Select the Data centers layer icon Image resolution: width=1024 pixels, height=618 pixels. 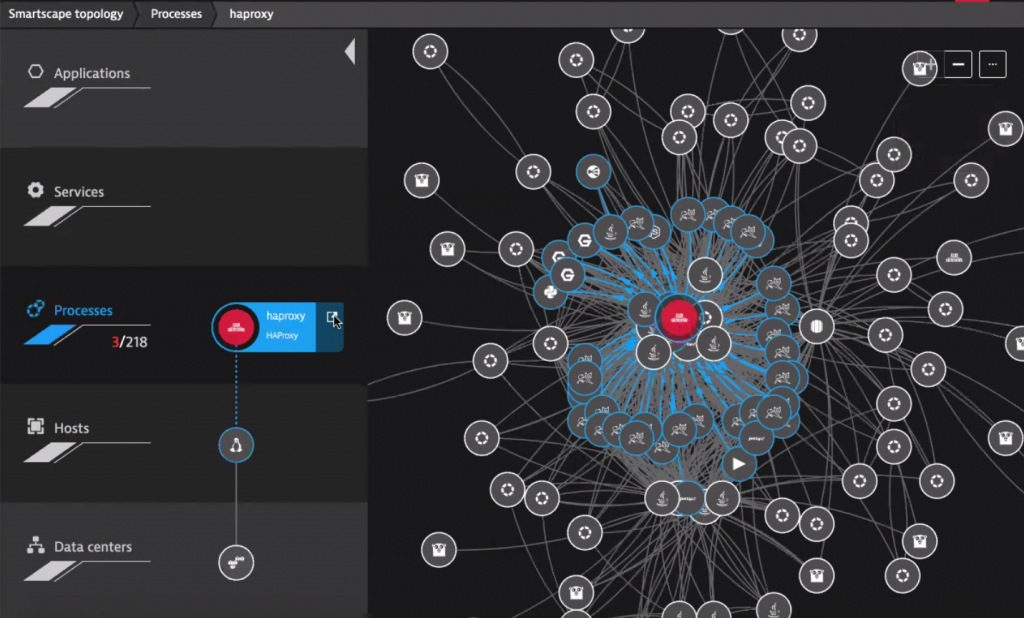[36, 546]
